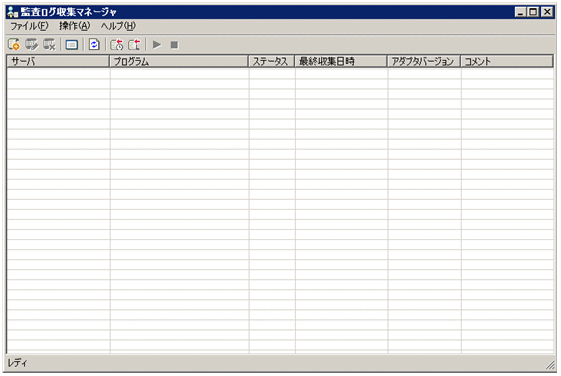Click the レディ status bar text
Screen dimensions: 561x376
point(17,363)
